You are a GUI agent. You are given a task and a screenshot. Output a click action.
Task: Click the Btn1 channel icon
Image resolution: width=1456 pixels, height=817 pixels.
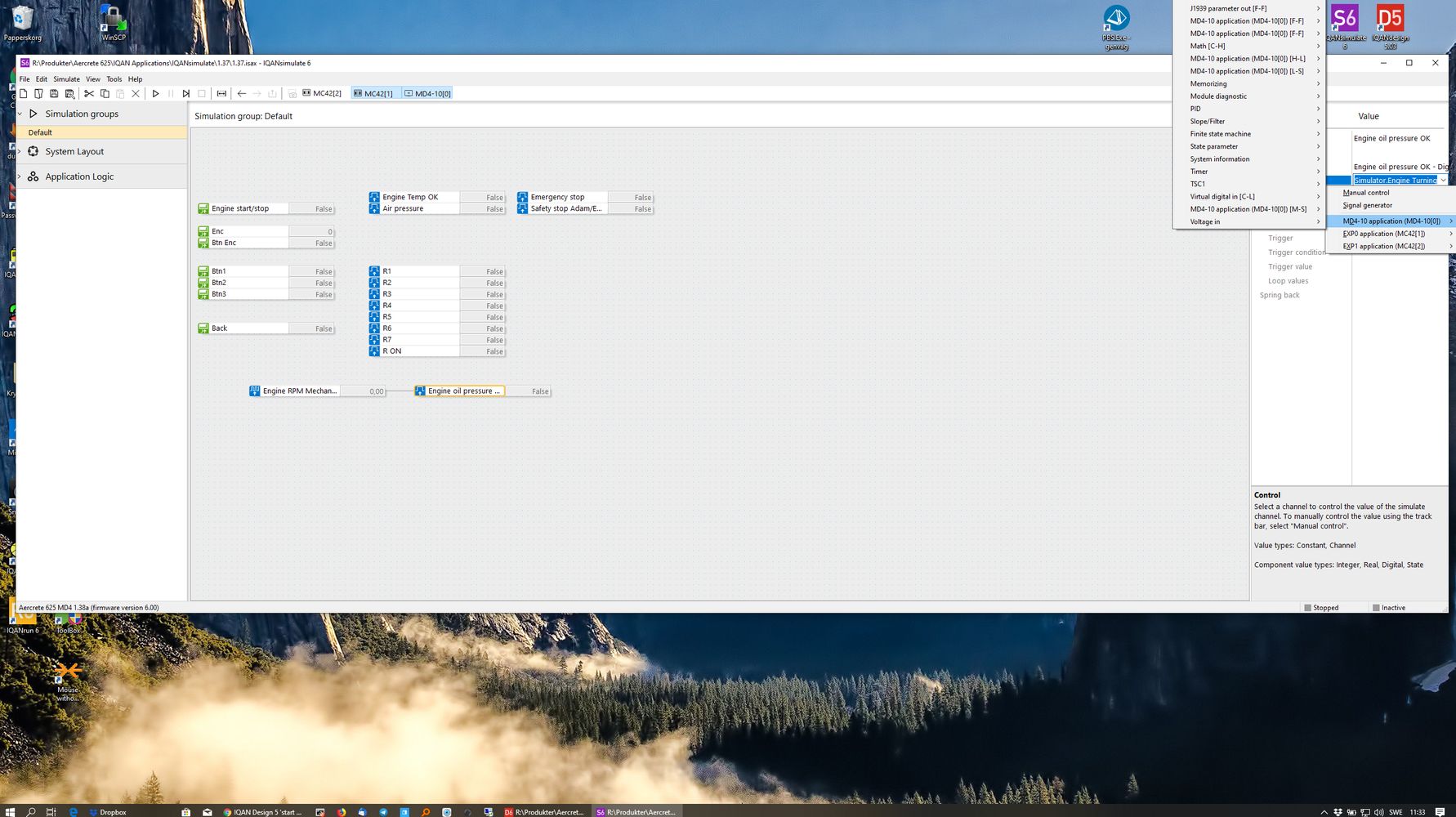[203, 271]
